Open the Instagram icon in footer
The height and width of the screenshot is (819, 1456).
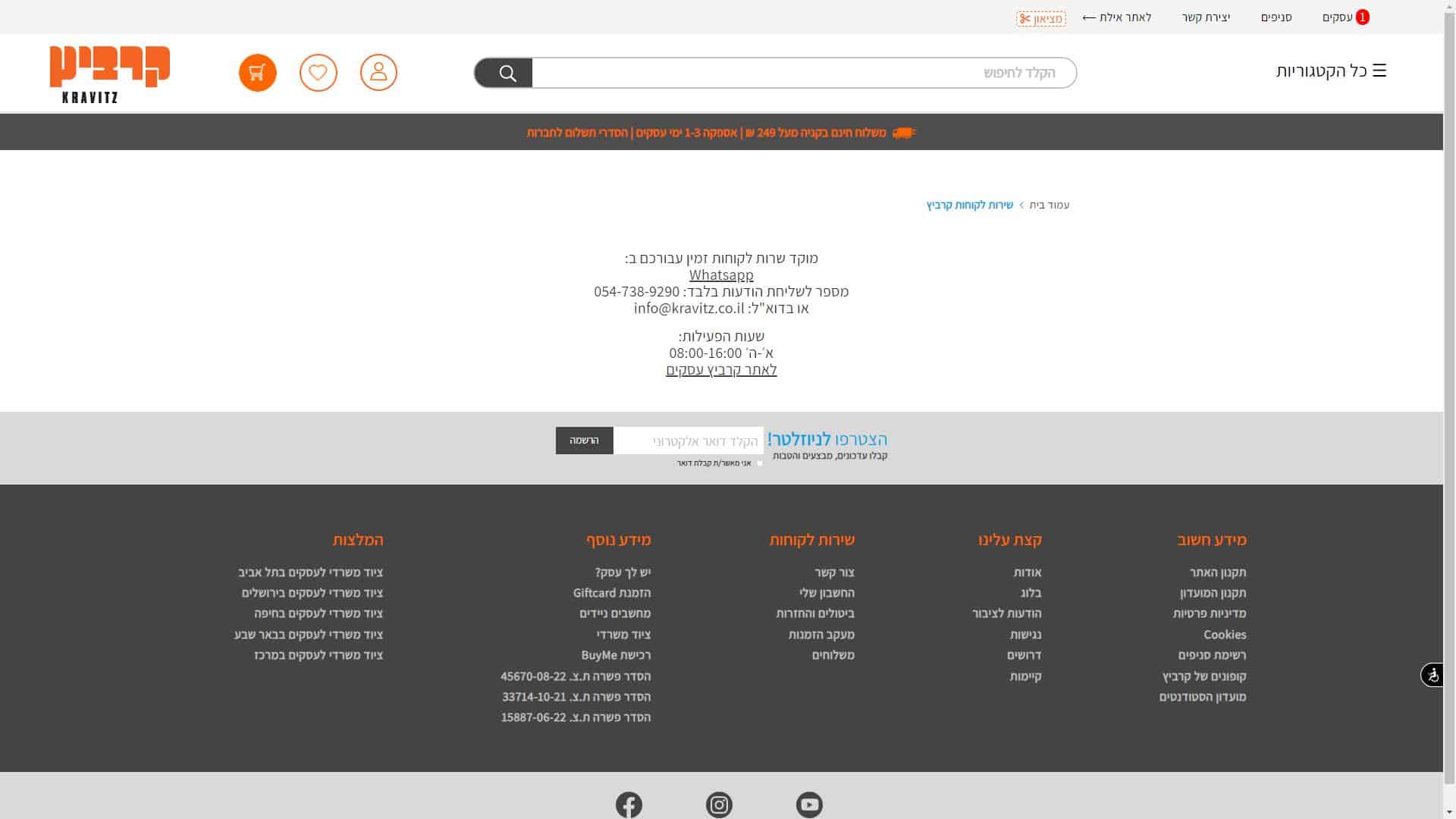[x=719, y=804]
